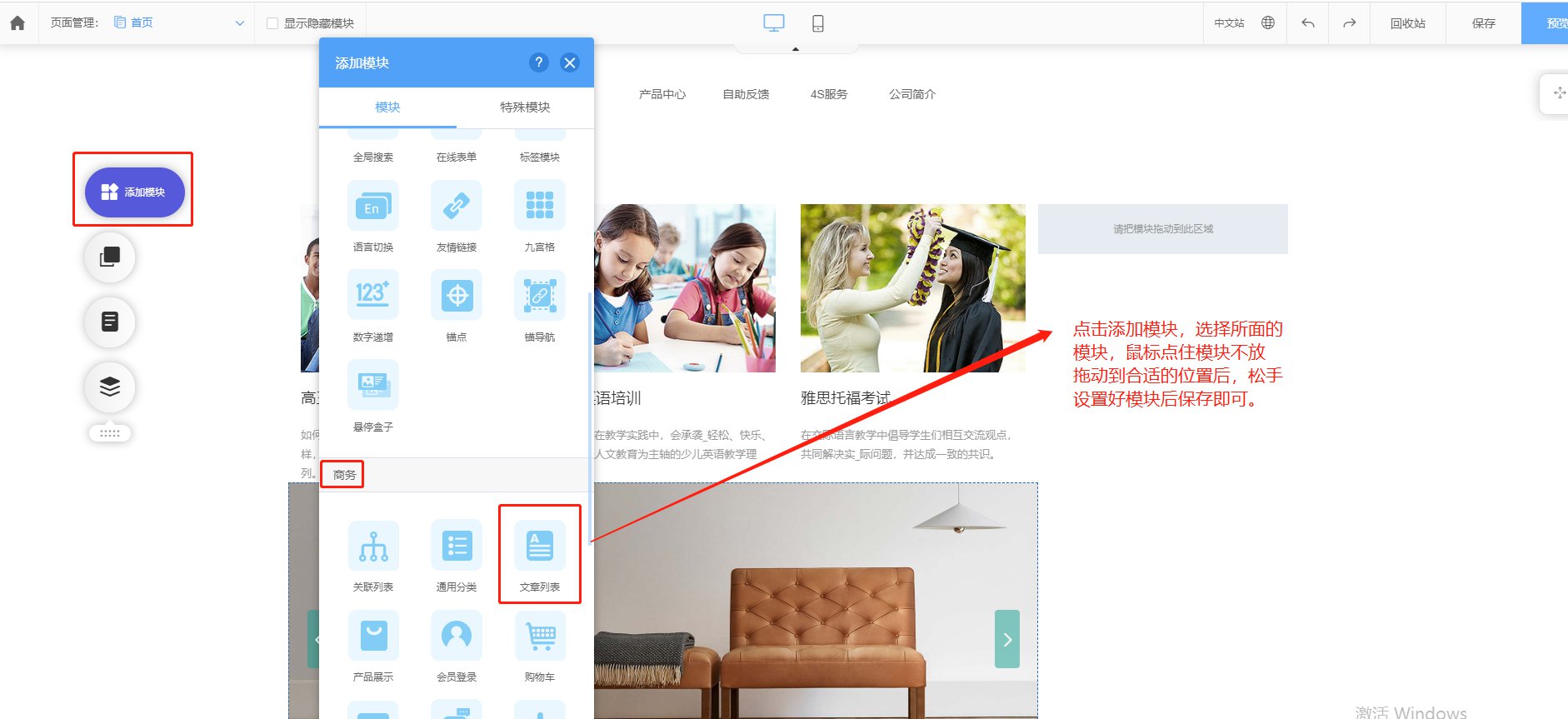Switch to desktop view mode

tap(774, 23)
